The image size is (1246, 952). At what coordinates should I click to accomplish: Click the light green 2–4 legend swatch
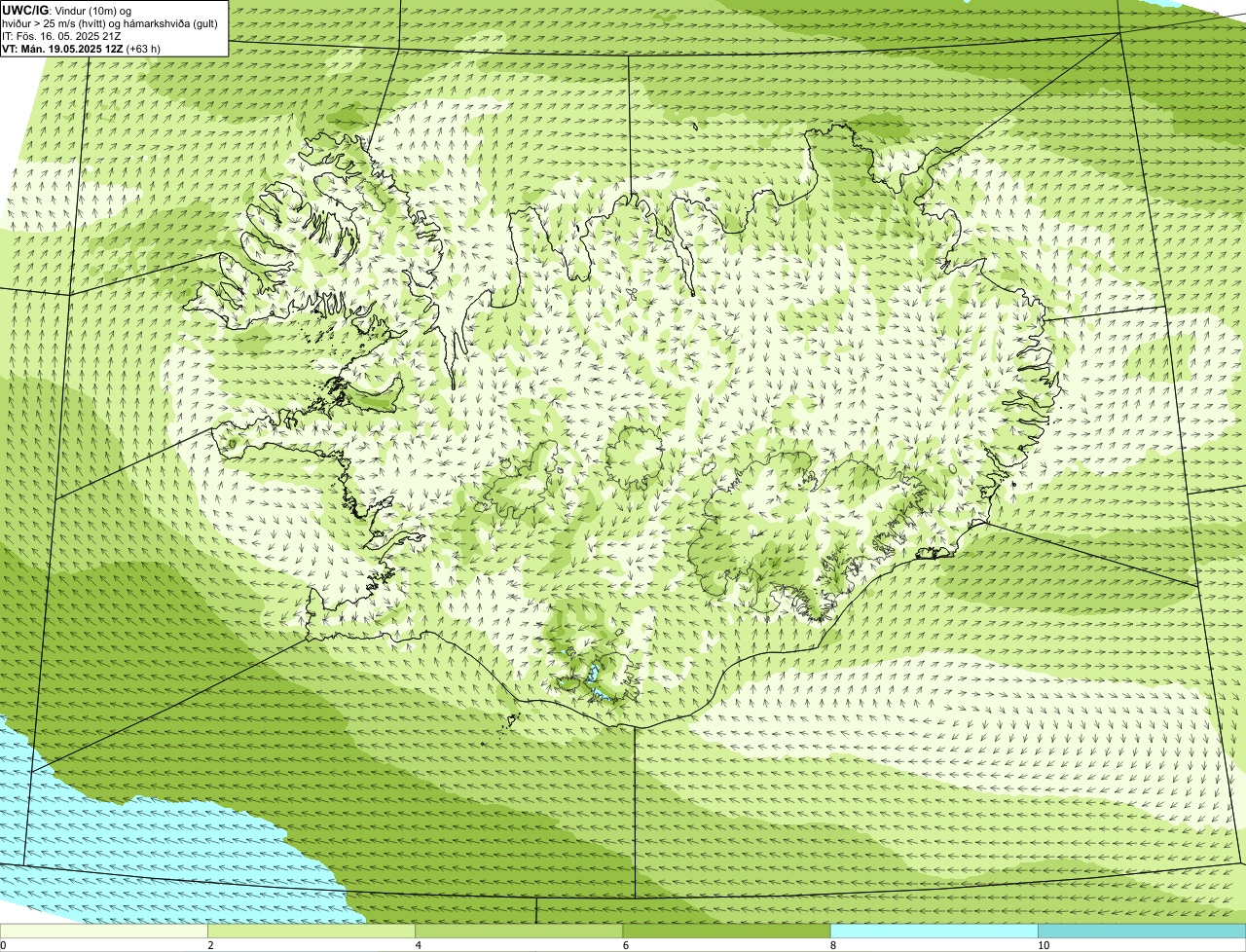tap(311, 931)
